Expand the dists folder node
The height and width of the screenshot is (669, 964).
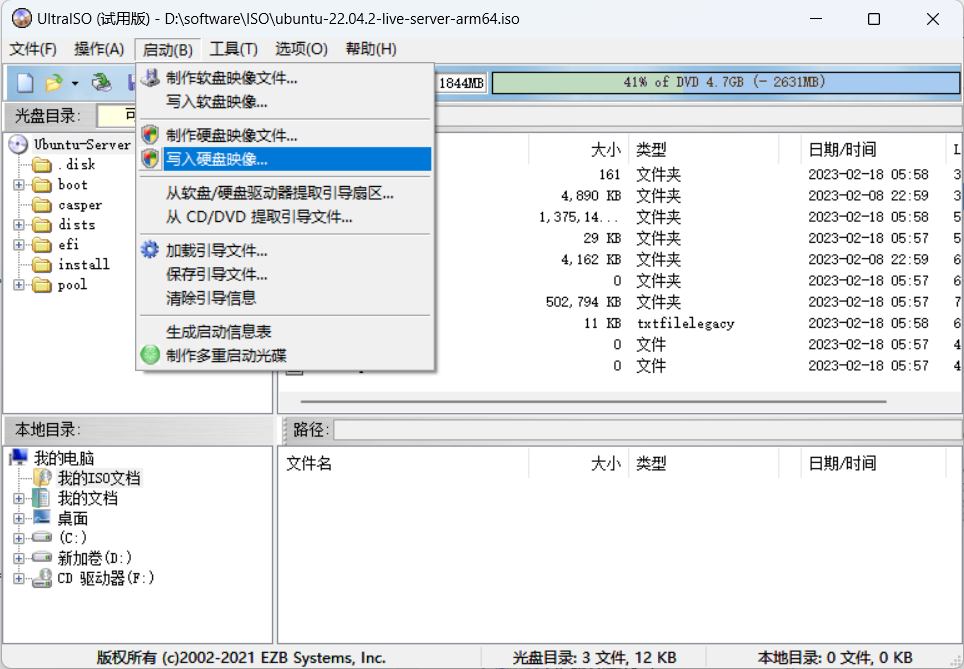pos(19,225)
